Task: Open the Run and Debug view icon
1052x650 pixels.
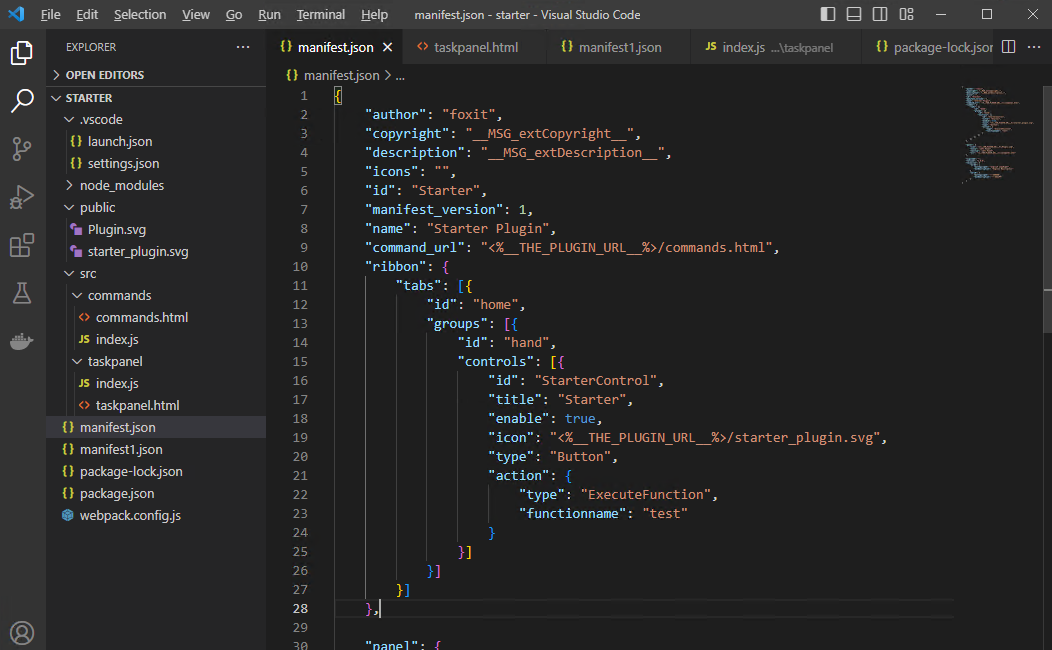Action: pyautogui.click(x=21, y=197)
